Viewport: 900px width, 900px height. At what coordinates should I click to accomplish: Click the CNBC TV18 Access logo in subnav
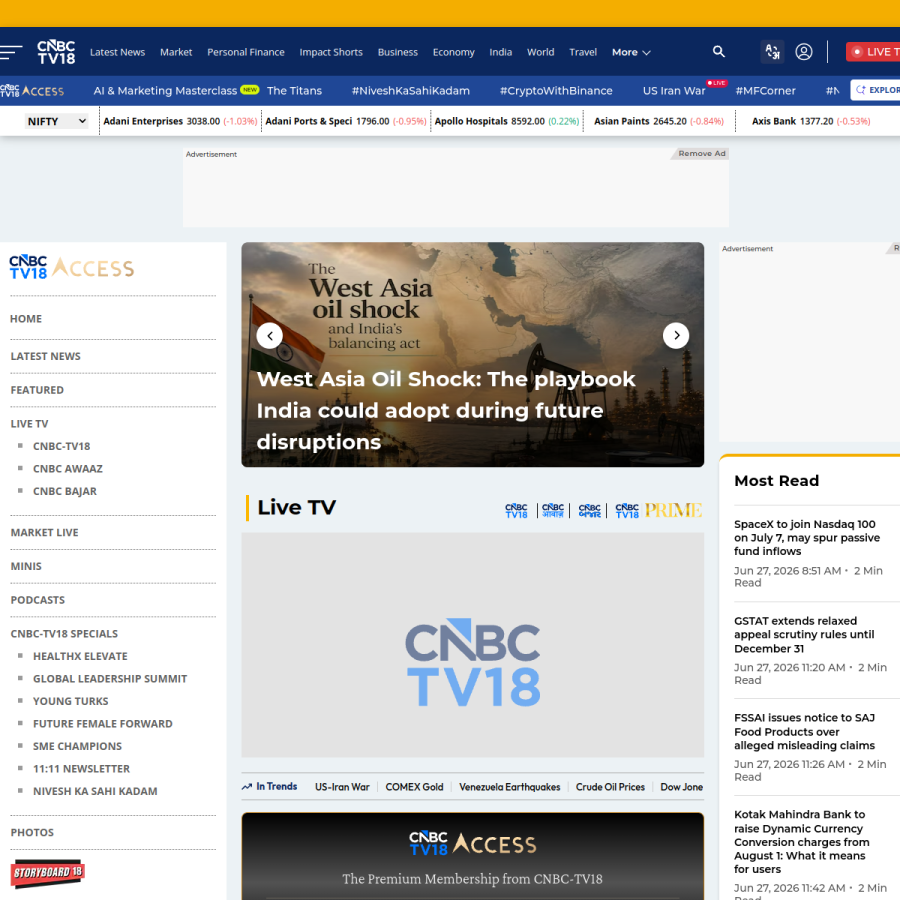[x=32, y=91]
